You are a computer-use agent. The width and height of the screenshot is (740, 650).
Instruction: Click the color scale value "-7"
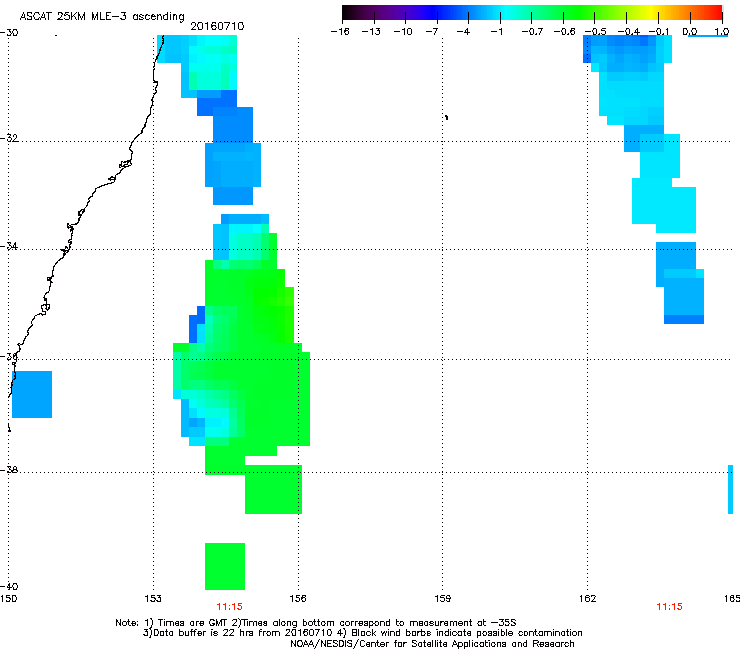point(432,32)
